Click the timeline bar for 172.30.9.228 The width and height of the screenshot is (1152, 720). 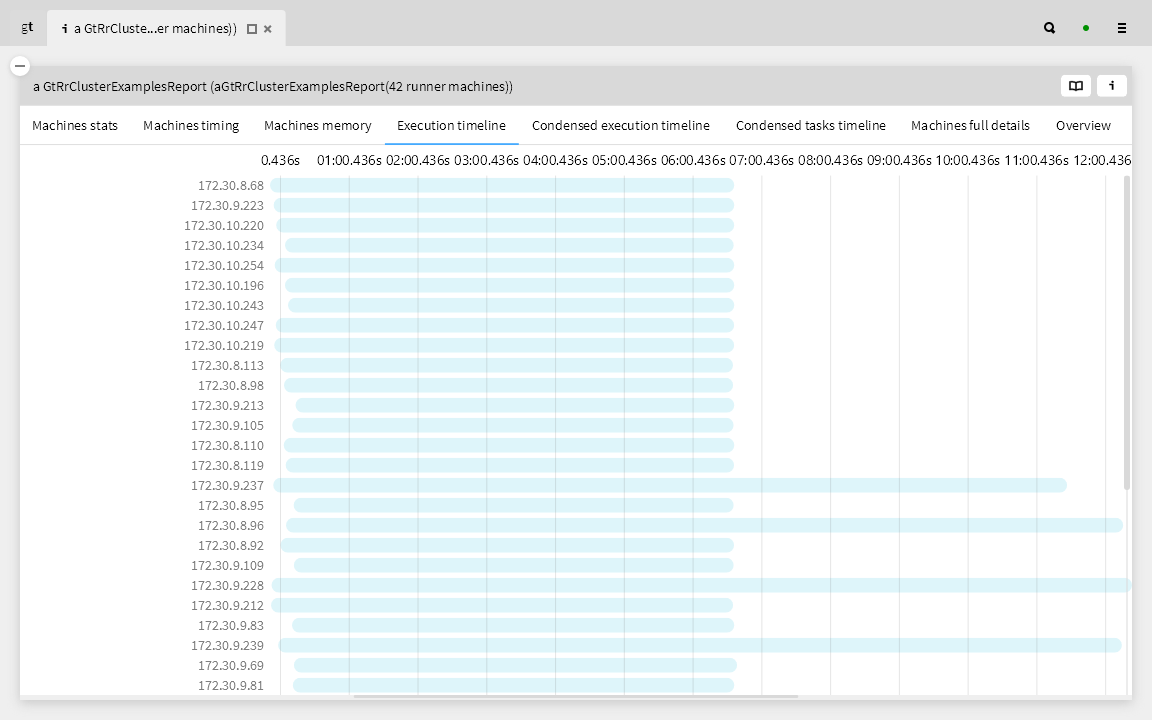[x=702, y=585]
